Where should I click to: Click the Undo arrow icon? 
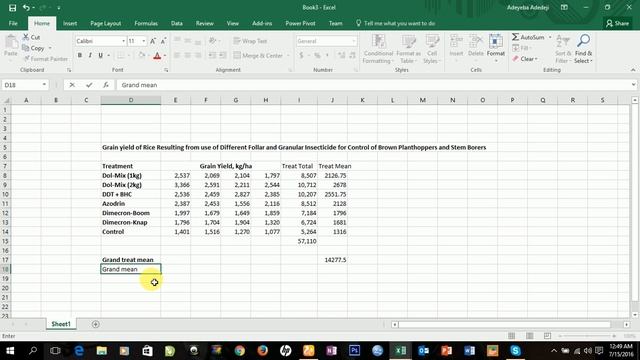26,7
